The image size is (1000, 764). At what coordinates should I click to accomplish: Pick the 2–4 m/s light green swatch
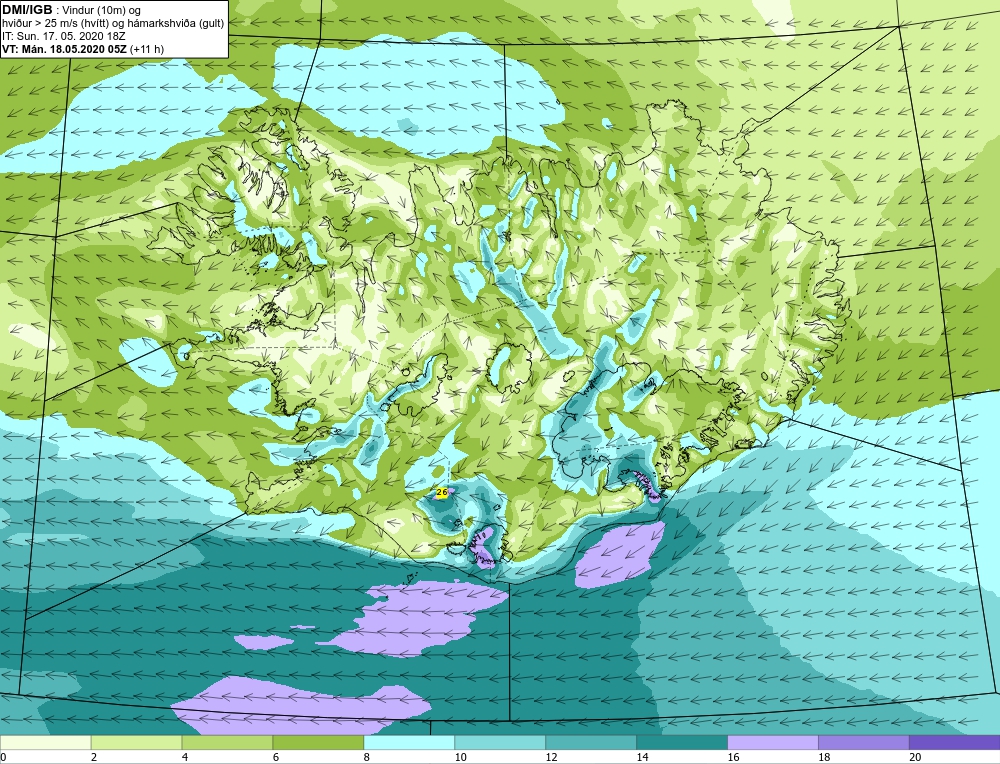pos(136,743)
